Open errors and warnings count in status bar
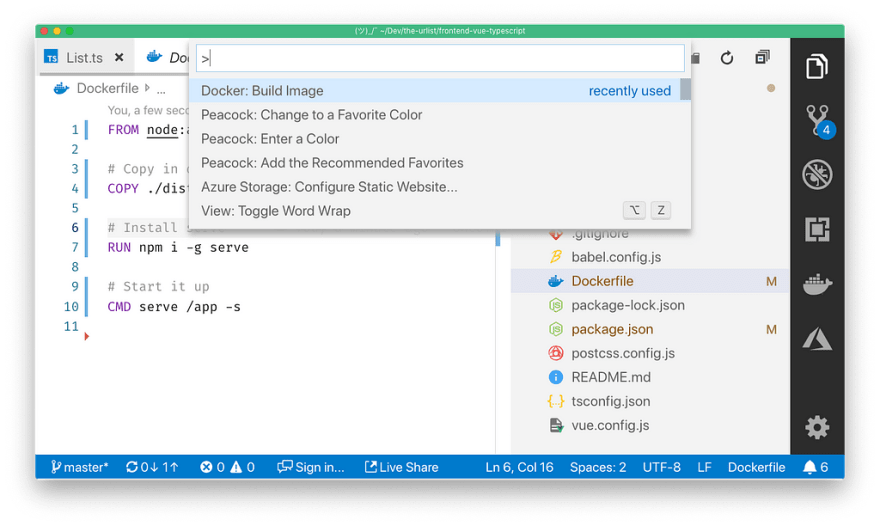This screenshot has width=880, height=526. coord(227,467)
